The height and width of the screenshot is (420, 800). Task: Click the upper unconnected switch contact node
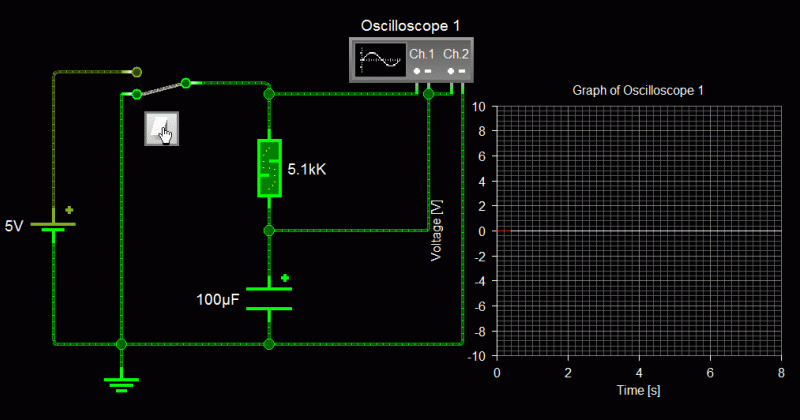coord(136,72)
